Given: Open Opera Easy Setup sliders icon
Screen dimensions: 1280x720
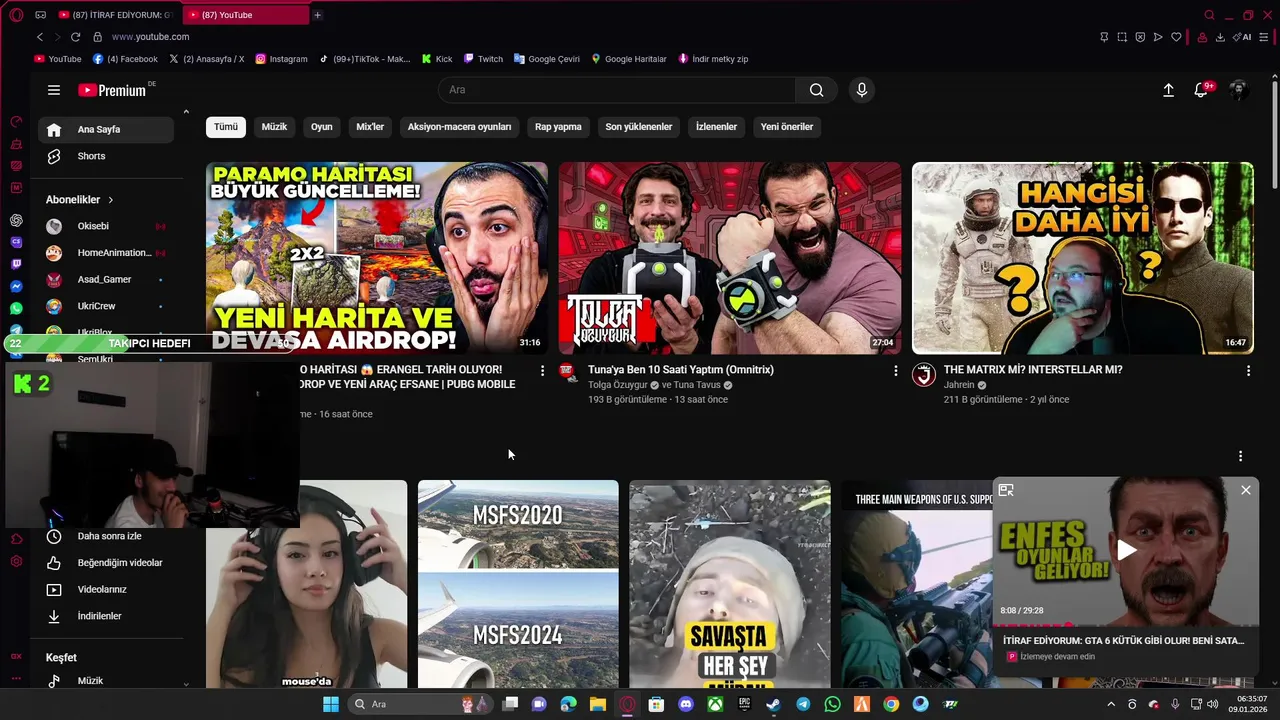Looking at the screenshot, I should point(1264,37).
